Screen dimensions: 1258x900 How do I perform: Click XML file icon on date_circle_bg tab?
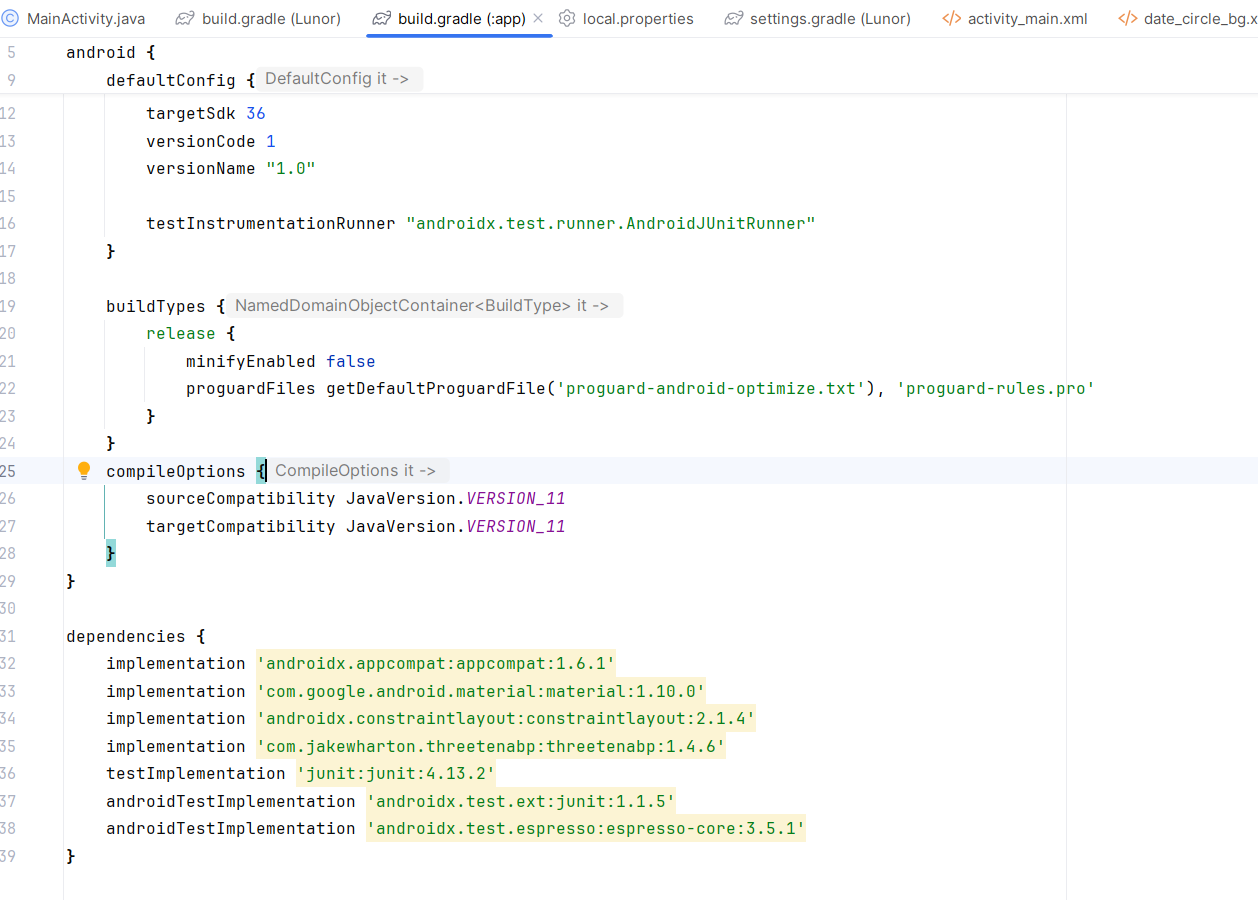tap(1128, 19)
